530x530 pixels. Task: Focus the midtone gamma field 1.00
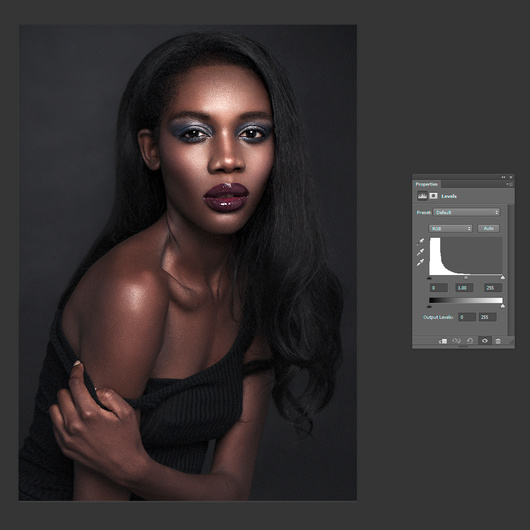[464, 288]
